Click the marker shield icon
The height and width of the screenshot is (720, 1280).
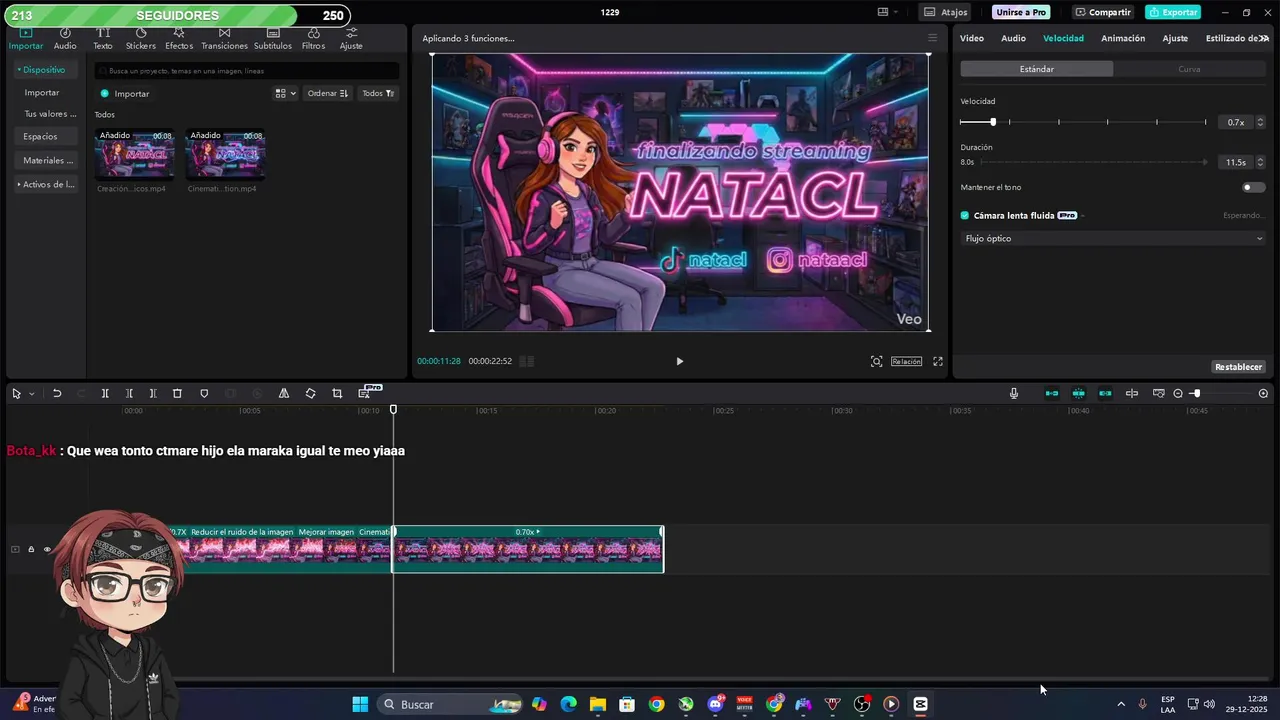click(204, 394)
